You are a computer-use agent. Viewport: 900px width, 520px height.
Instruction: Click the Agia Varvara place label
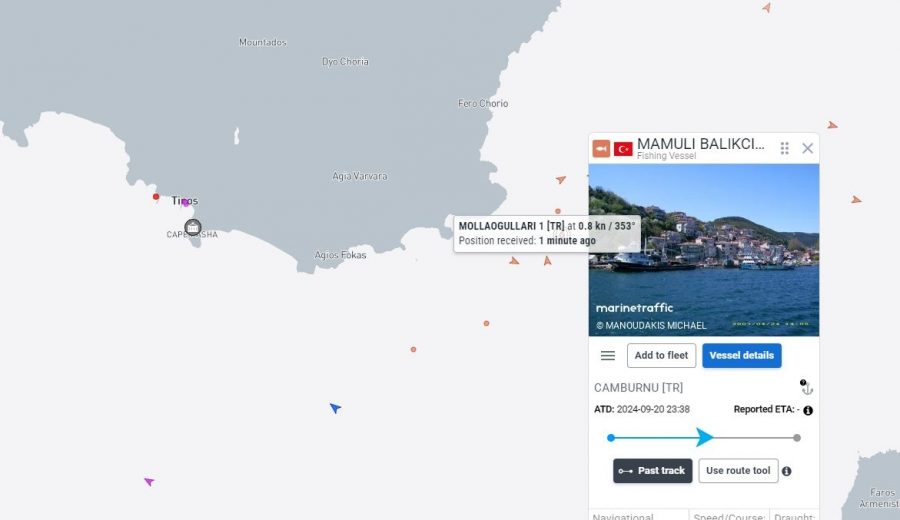point(360,176)
